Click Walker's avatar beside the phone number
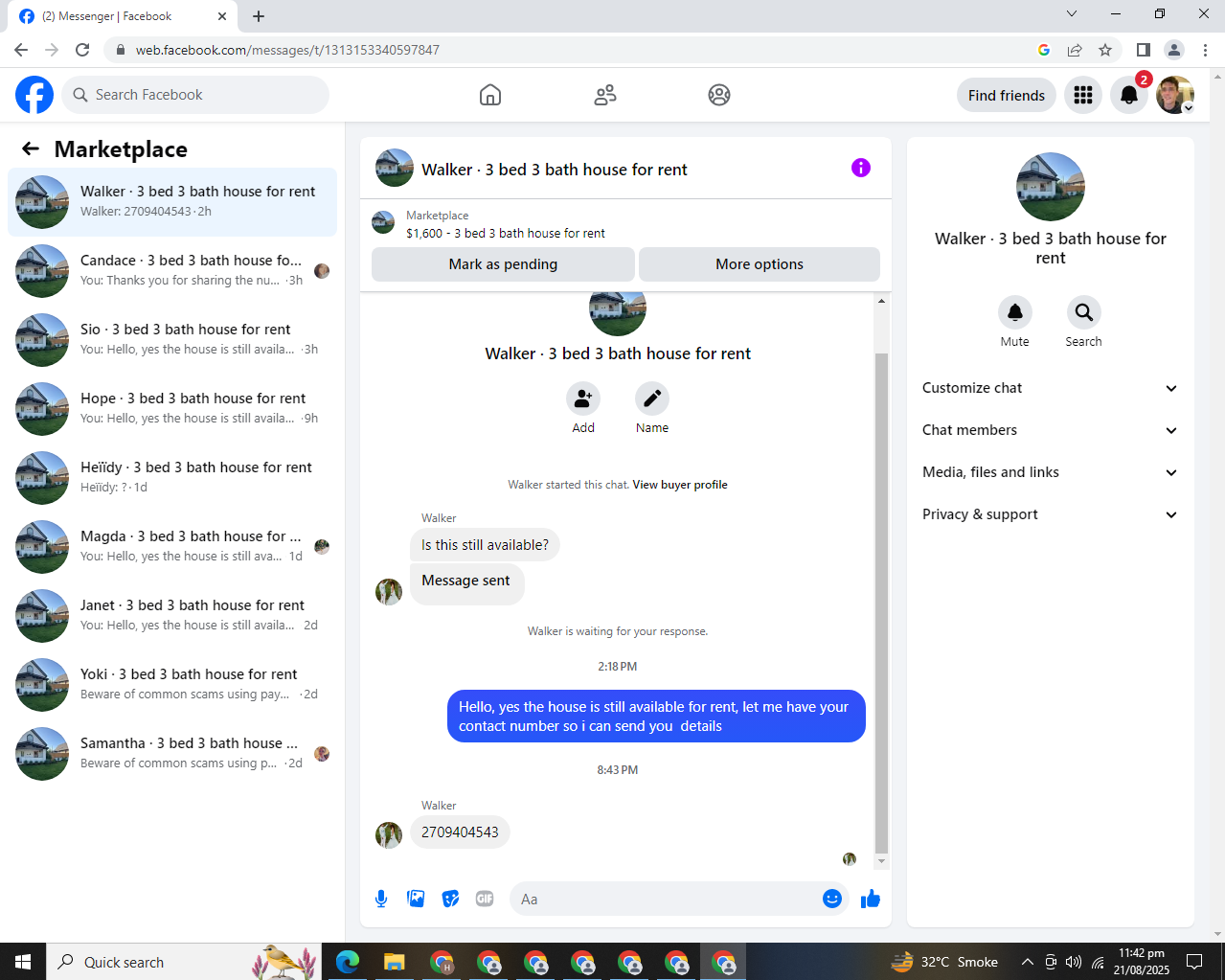The width and height of the screenshot is (1225, 980). 389,835
